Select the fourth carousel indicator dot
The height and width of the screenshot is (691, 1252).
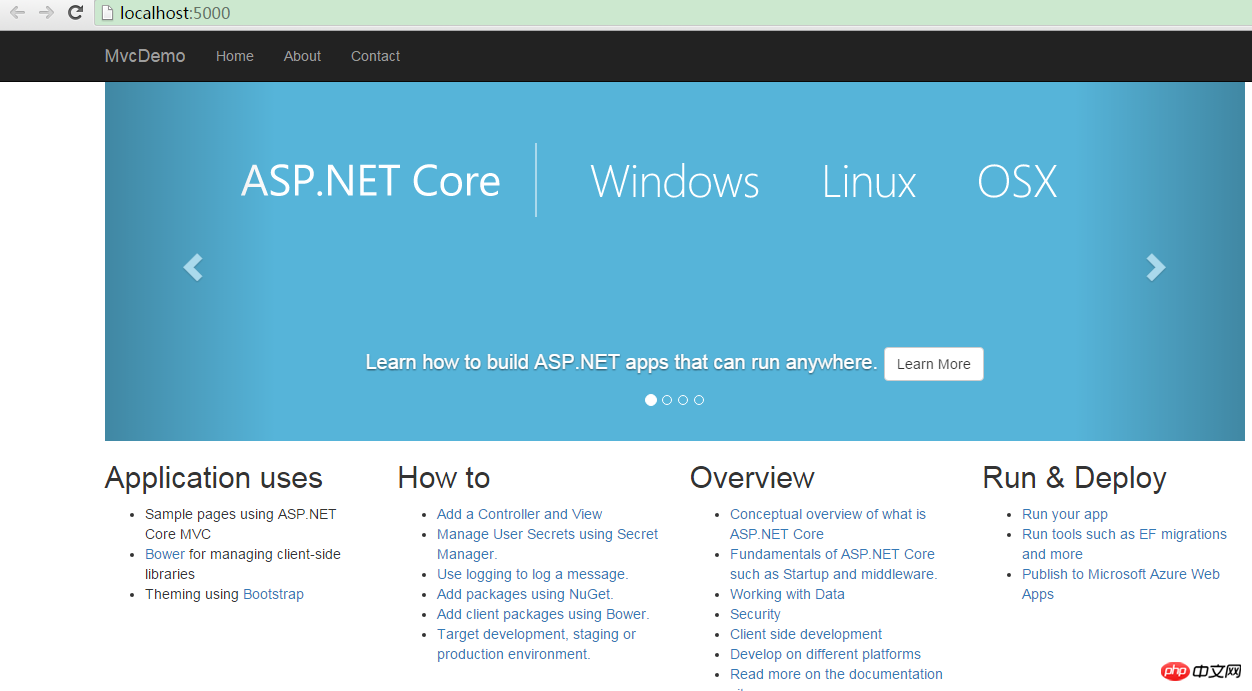point(699,400)
